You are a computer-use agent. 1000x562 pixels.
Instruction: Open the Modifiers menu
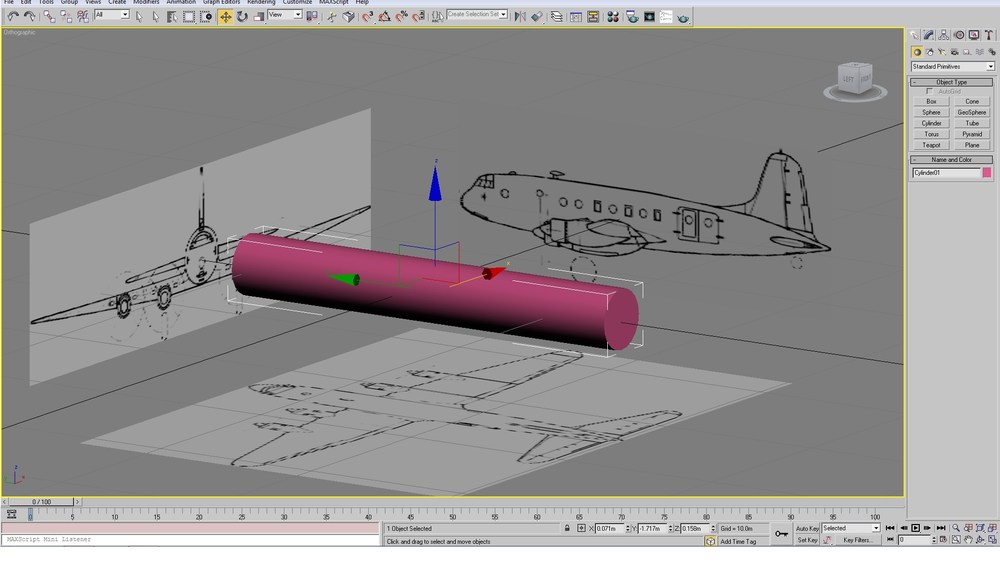click(x=146, y=3)
